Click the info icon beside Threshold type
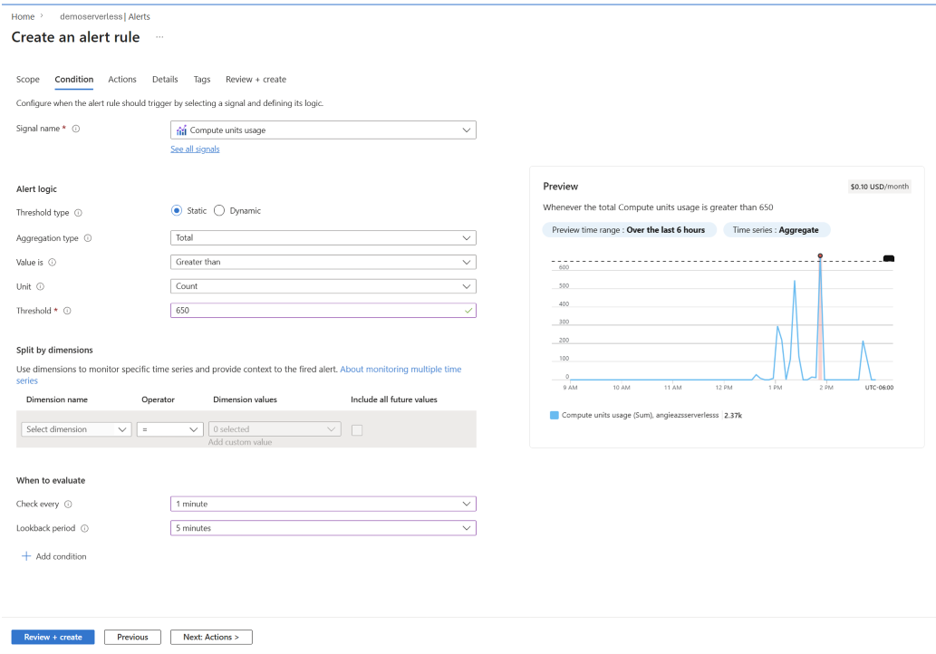 click(x=78, y=212)
